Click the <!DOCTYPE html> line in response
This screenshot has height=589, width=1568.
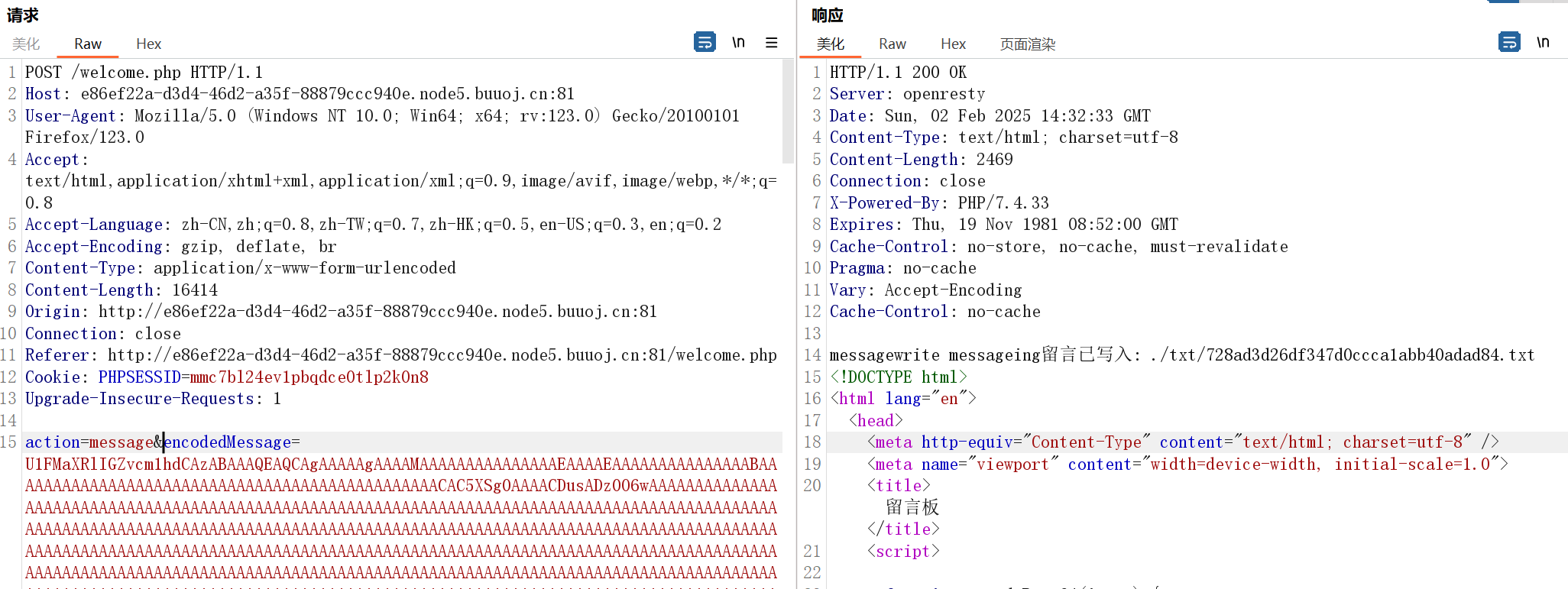[899, 377]
